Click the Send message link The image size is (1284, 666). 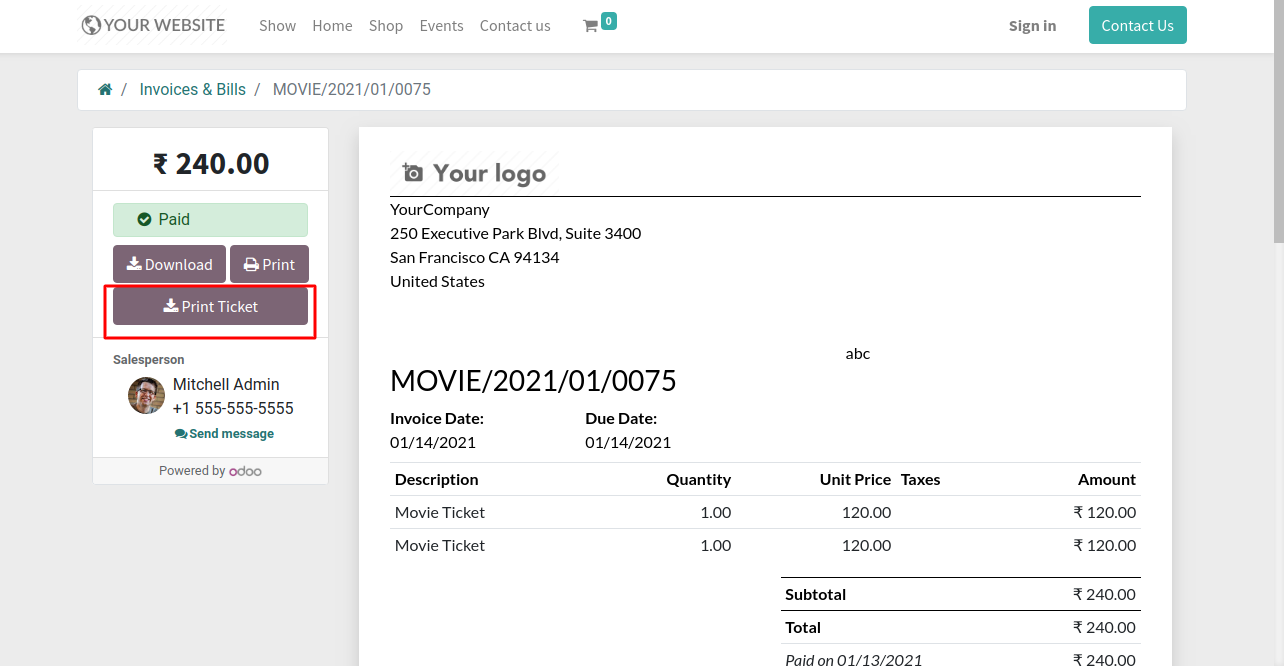[224, 434]
